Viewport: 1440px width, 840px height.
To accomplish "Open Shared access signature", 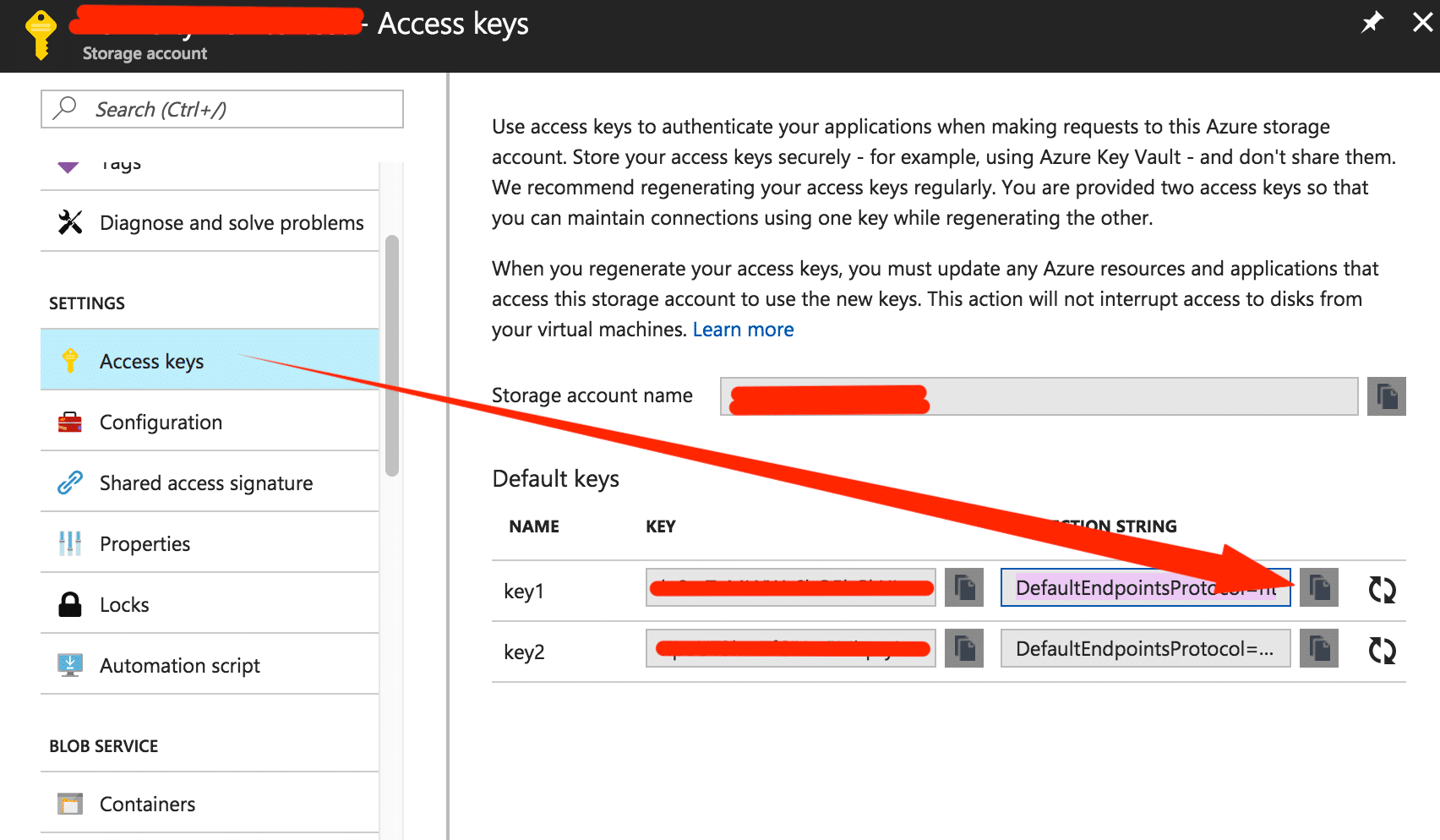I will point(210,483).
